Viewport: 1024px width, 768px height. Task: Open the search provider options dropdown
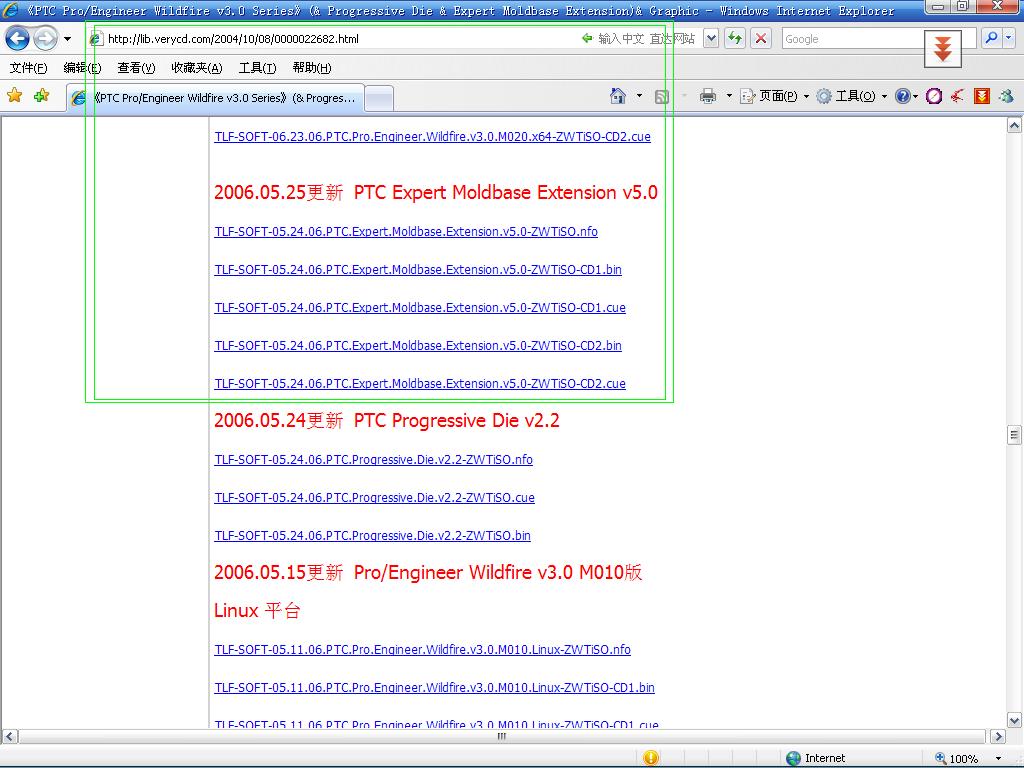point(1009,38)
